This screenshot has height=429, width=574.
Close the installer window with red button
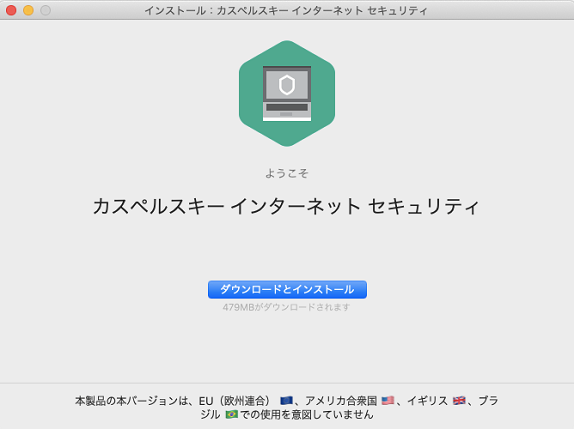click(11, 10)
